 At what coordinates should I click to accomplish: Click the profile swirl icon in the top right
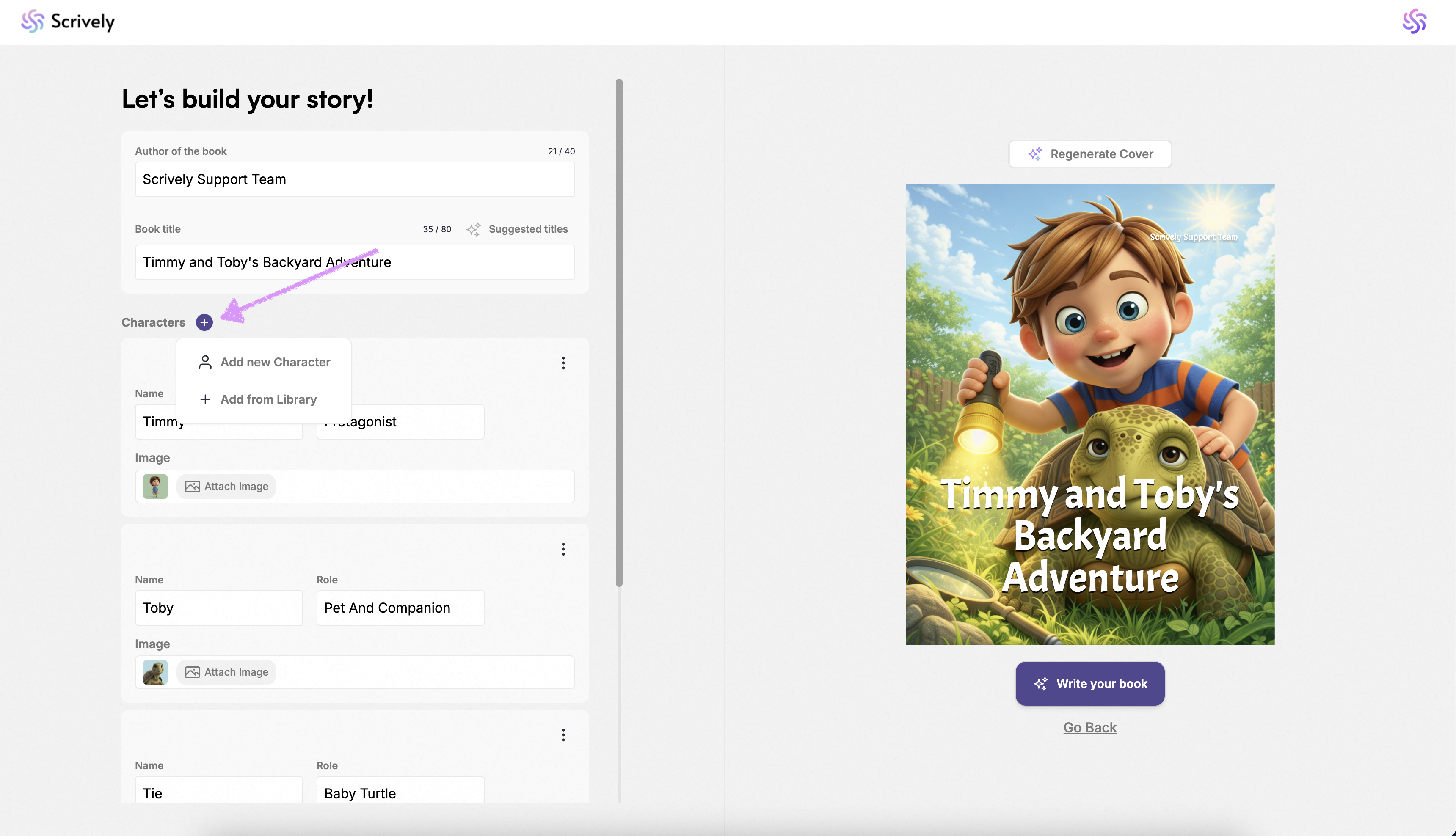[1414, 21]
